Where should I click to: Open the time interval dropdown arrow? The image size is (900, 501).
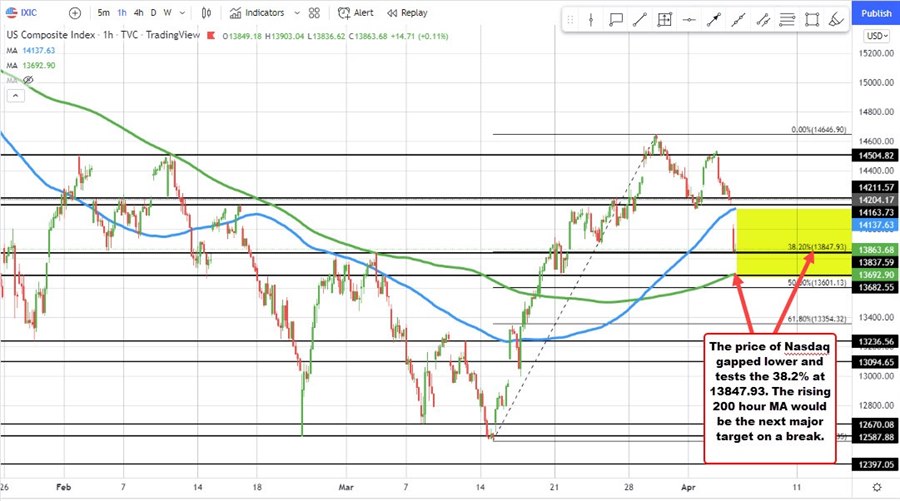click(182, 13)
